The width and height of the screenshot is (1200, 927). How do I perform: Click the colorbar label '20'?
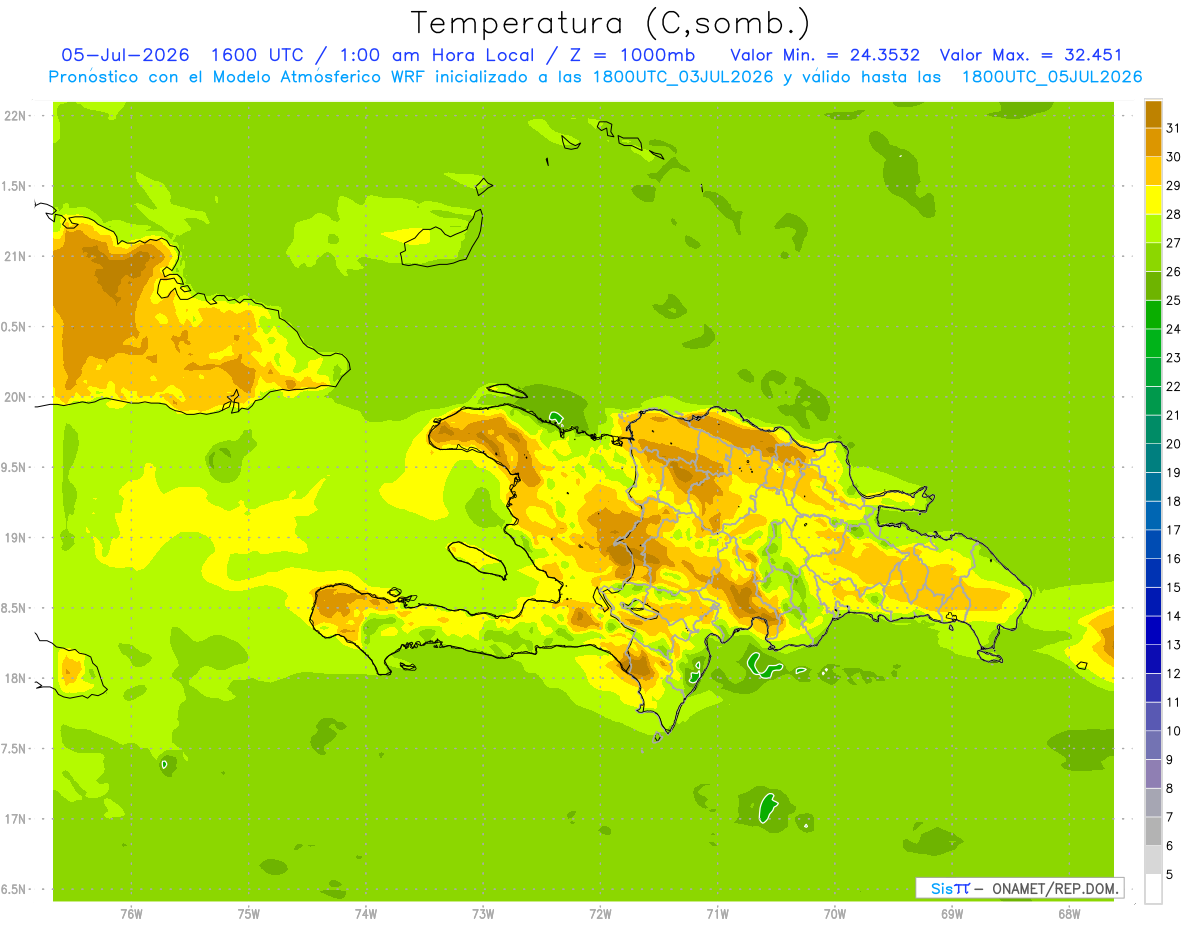pos(1174,444)
